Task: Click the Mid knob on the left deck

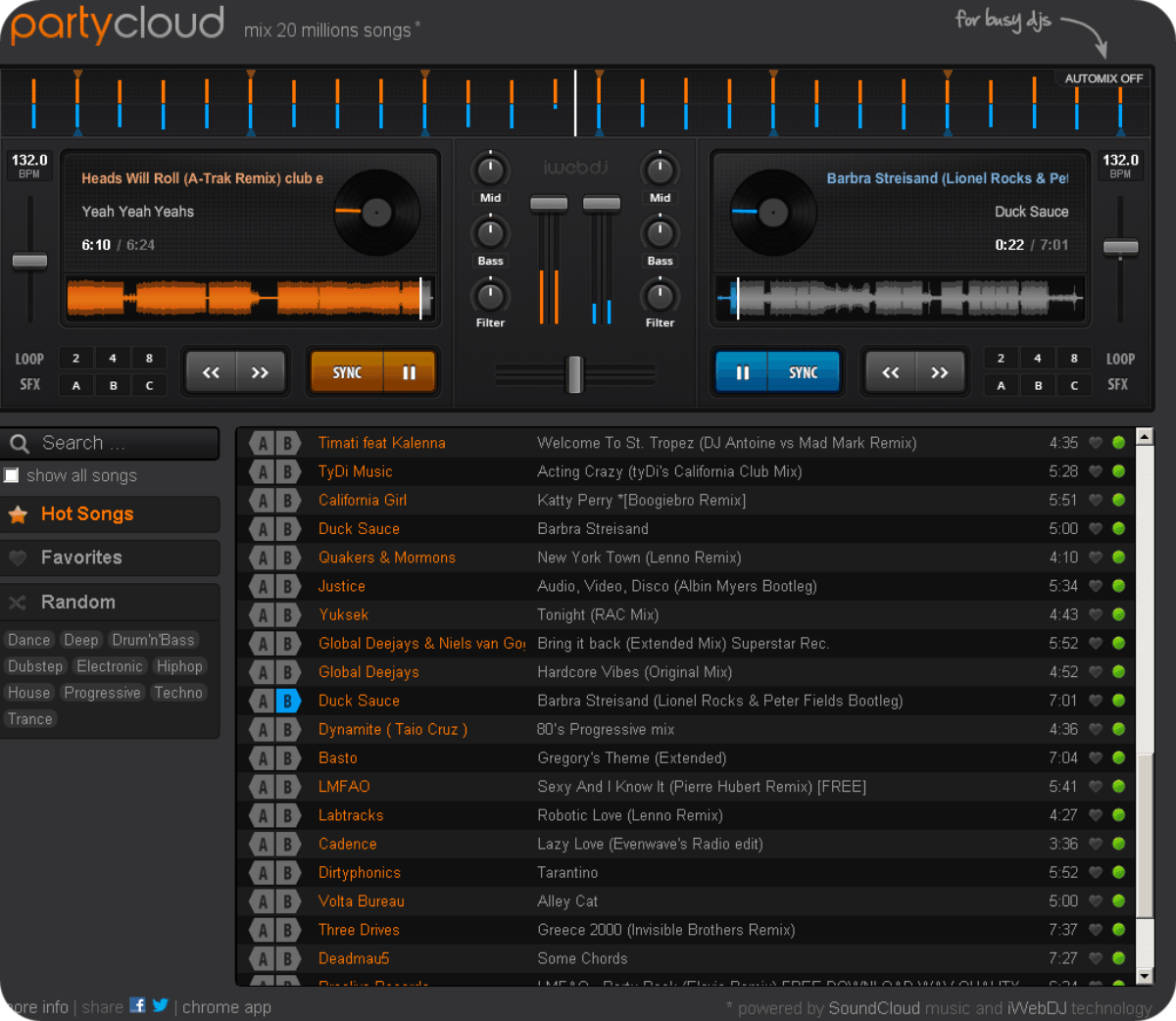Action: pos(490,169)
